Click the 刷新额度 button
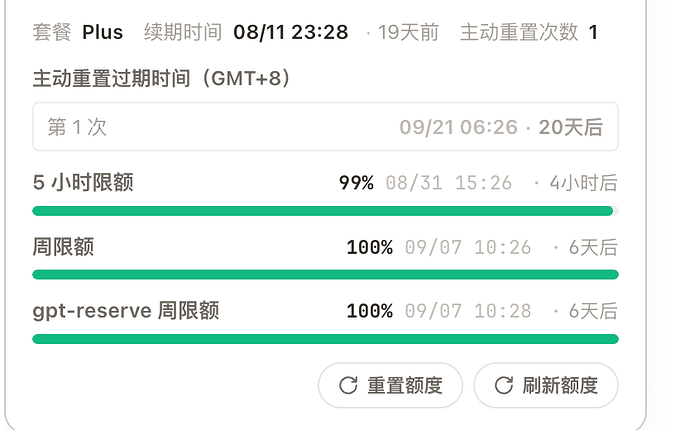The height and width of the screenshot is (430, 690). pyautogui.click(x=546, y=386)
